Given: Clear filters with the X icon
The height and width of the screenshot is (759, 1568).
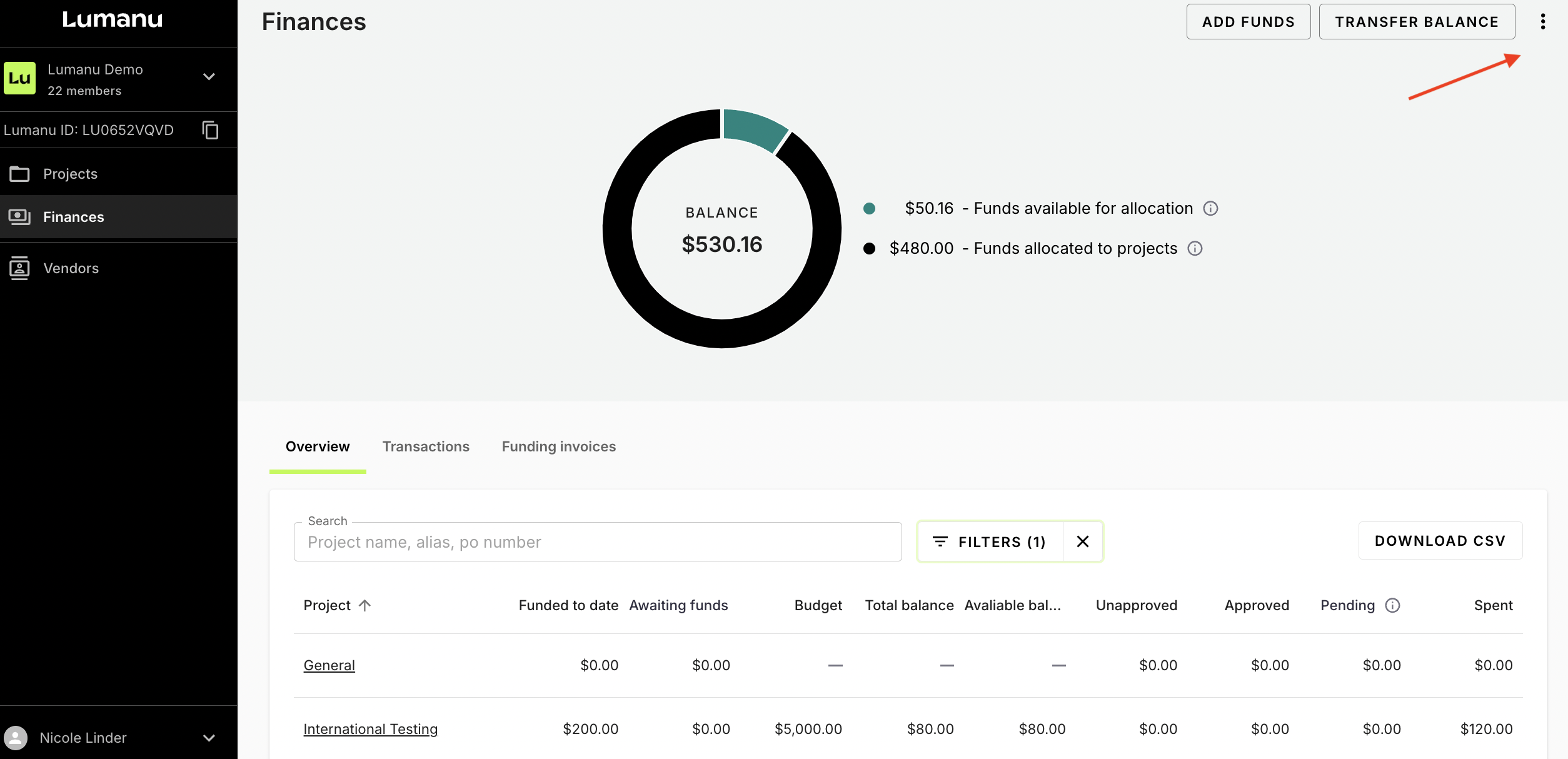Looking at the screenshot, I should [x=1083, y=541].
